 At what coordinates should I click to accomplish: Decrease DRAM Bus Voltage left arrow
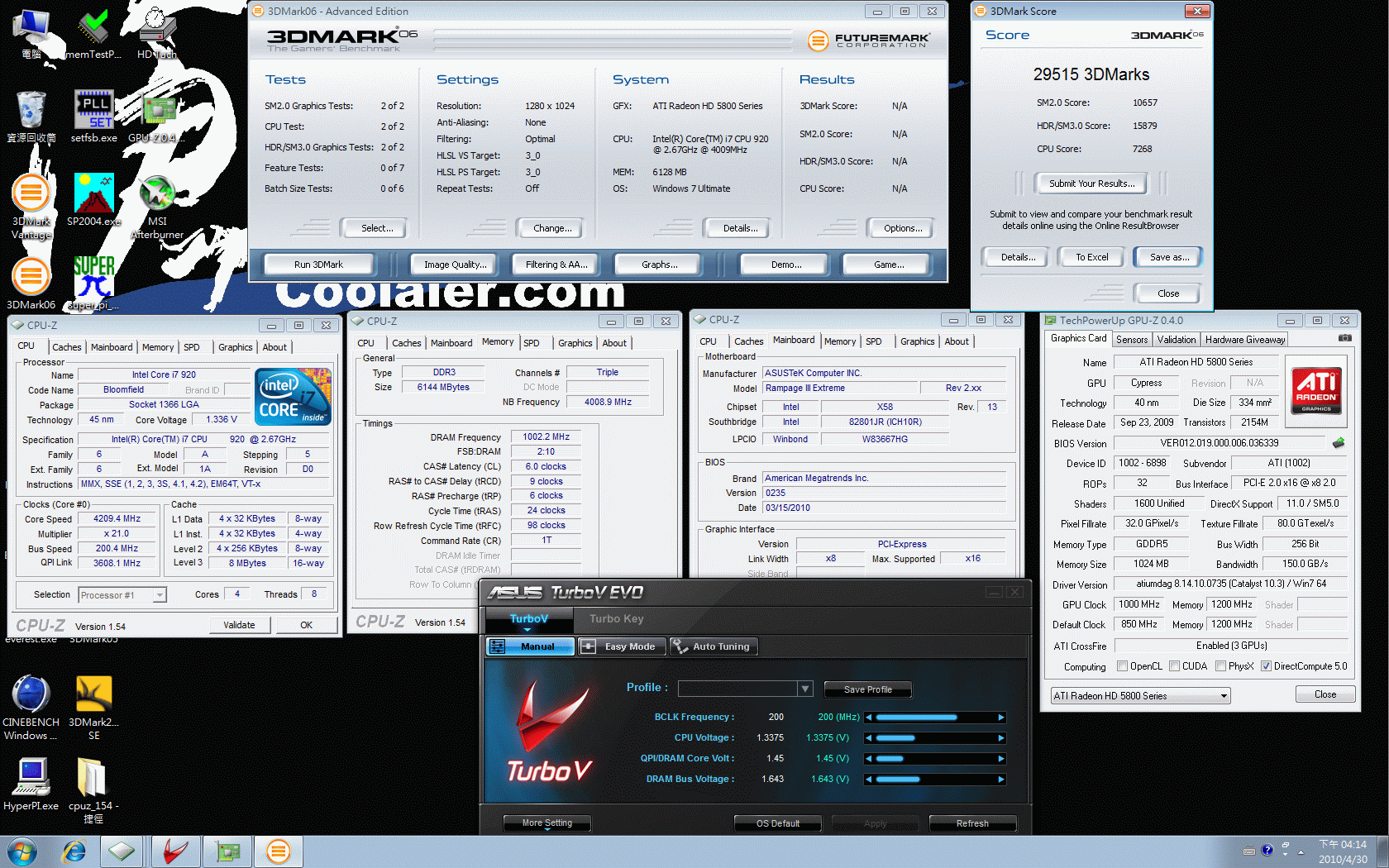click(869, 780)
